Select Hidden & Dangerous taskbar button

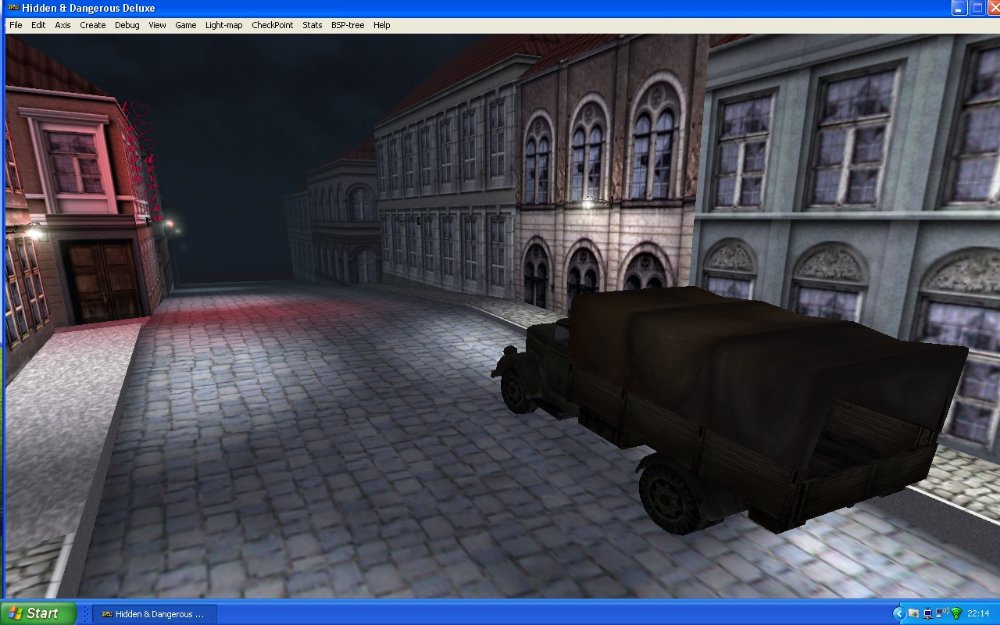point(154,613)
